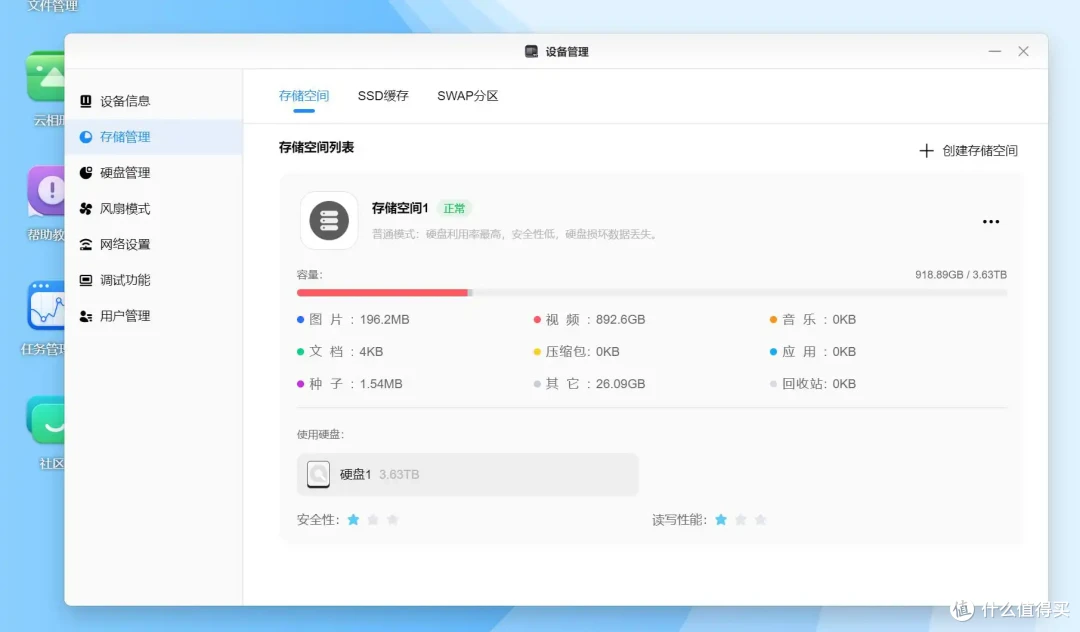The width and height of the screenshot is (1080, 632).
Task: Click the 设备管理 title bar icon
Action: coord(531,52)
